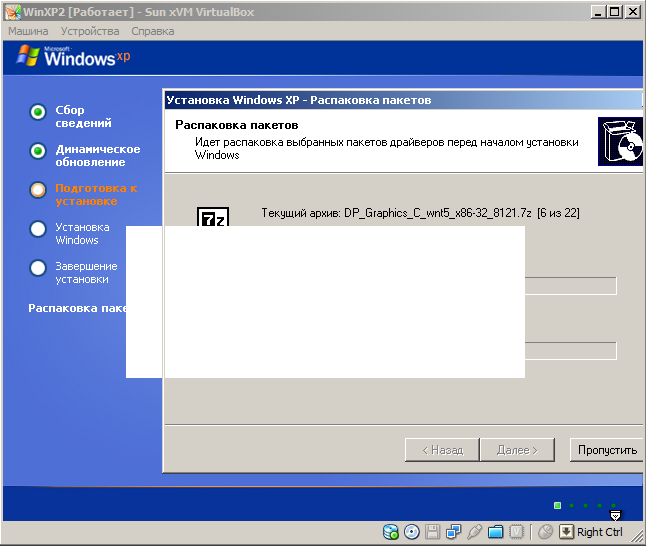Close the VirtualBox window
The image size is (646, 546).
click(x=633, y=12)
